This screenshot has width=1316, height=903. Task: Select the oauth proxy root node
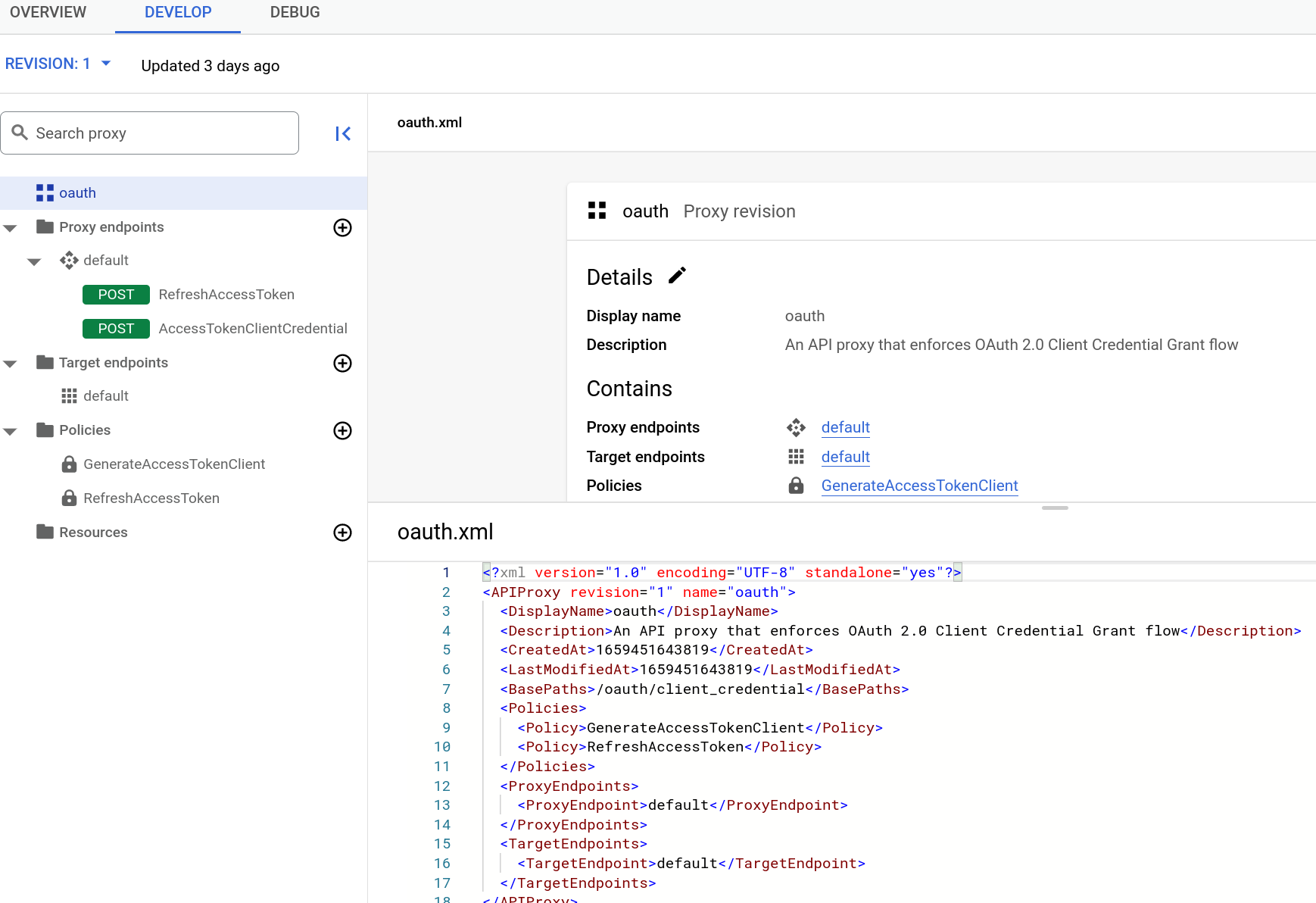pyautogui.click(x=77, y=192)
